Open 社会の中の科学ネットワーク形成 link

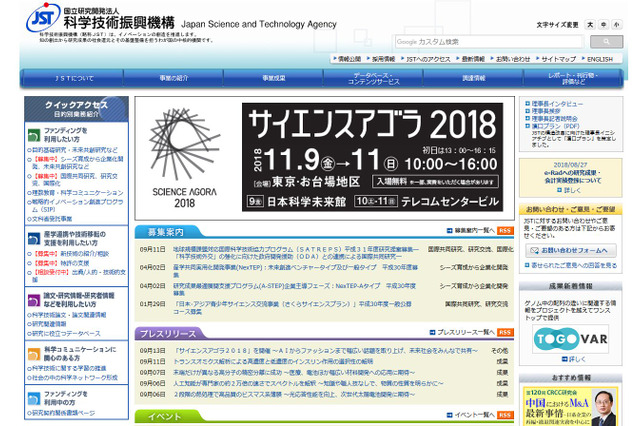pyautogui.click(x=75, y=378)
